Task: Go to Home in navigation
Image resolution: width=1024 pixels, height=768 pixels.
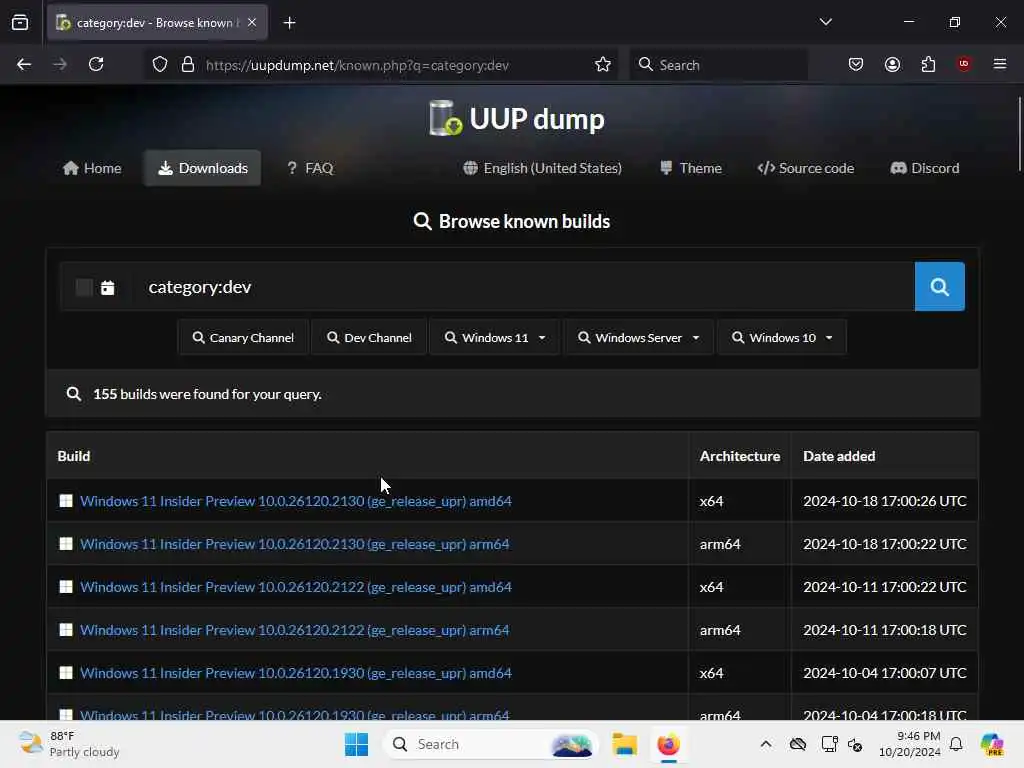Action: click(92, 168)
